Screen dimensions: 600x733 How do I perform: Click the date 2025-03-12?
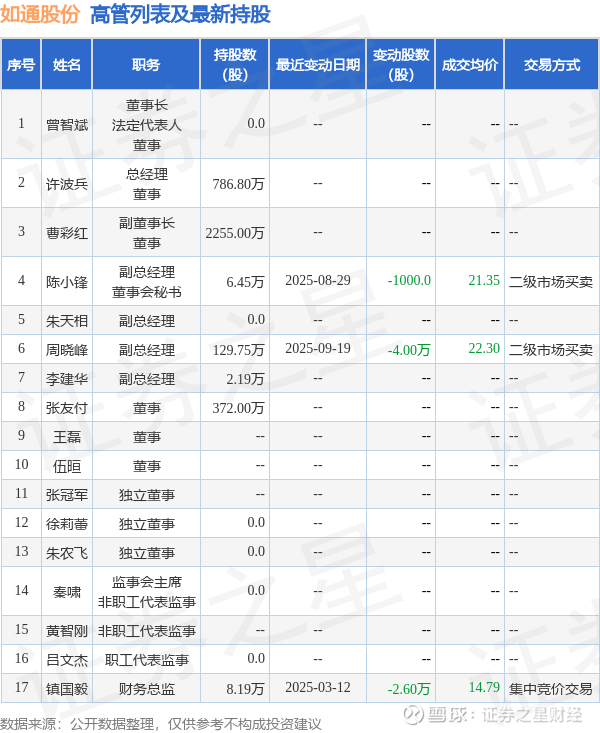click(318, 687)
